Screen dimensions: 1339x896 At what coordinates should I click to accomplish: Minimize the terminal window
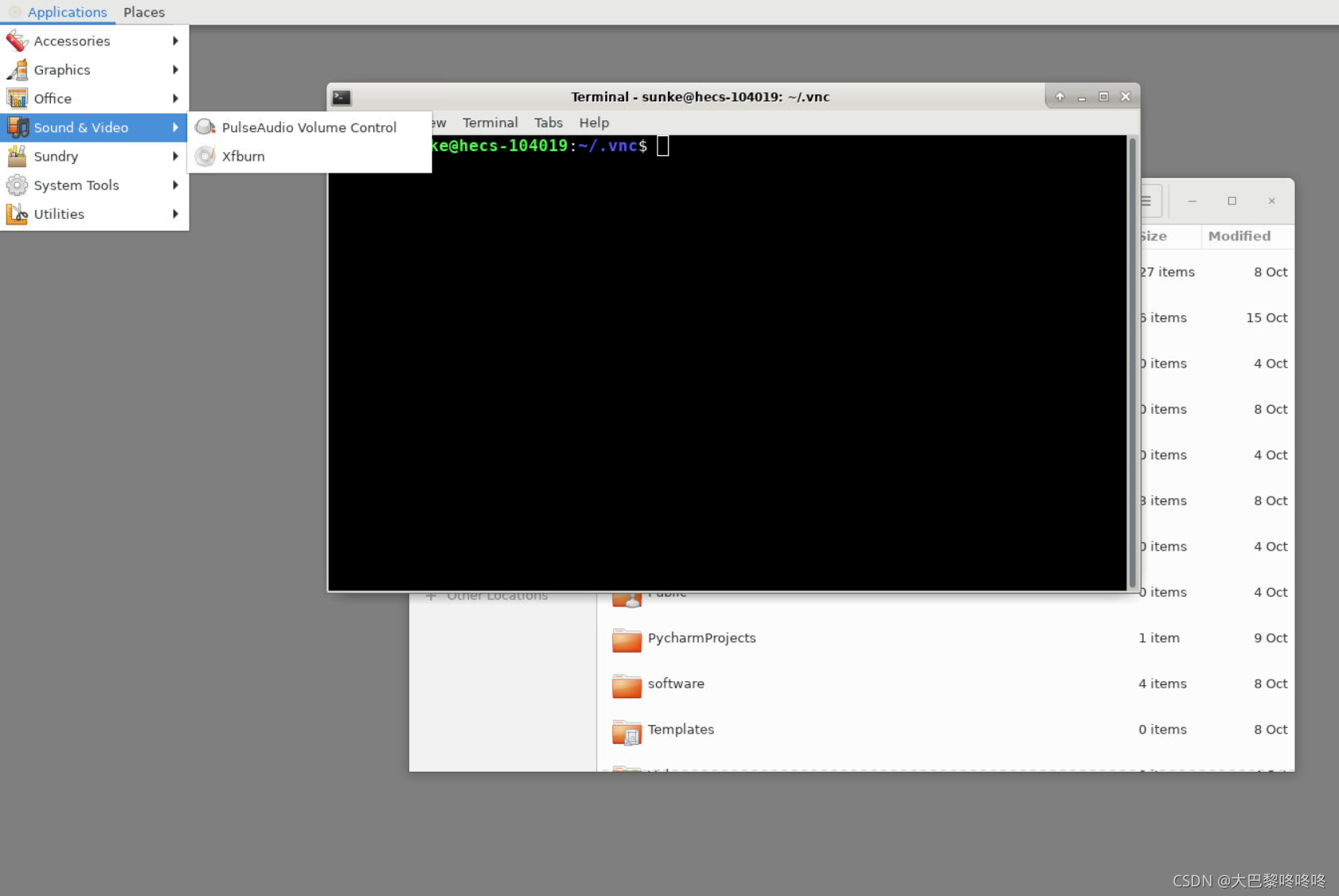click(x=1081, y=96)
